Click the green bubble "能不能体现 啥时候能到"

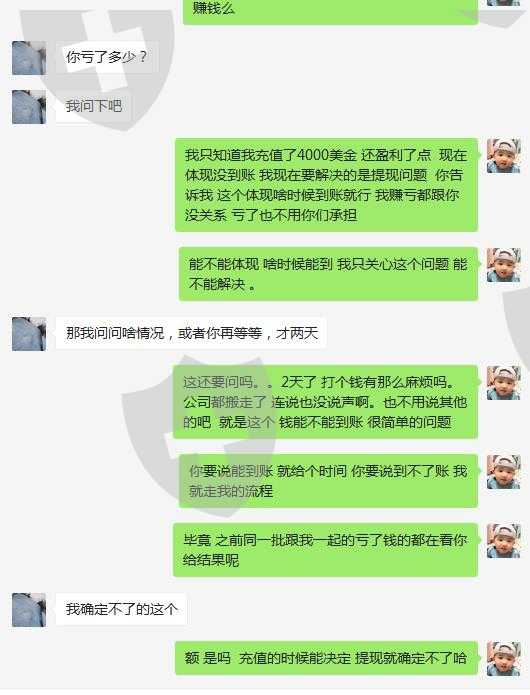pyautogui.click(x=328, y=274)
